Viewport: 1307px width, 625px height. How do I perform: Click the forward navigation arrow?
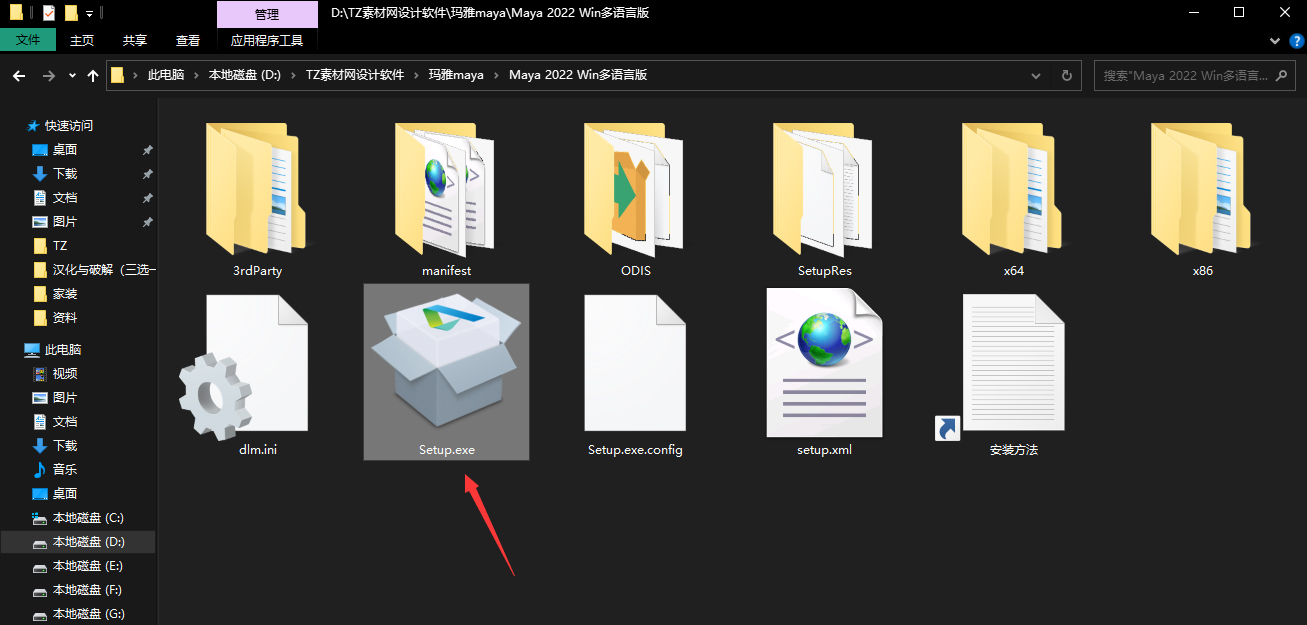[x=48, y=75]
